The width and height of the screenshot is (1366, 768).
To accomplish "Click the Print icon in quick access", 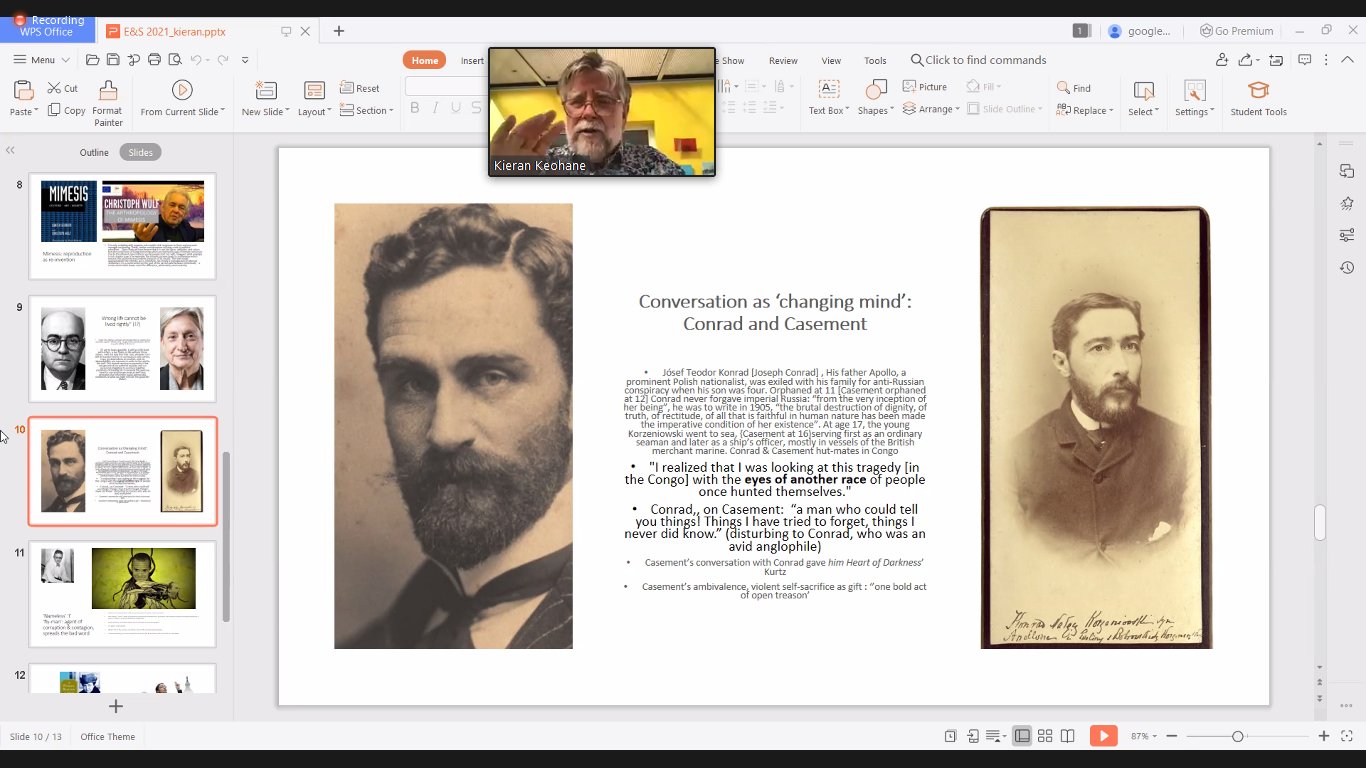I will [154, 60].
